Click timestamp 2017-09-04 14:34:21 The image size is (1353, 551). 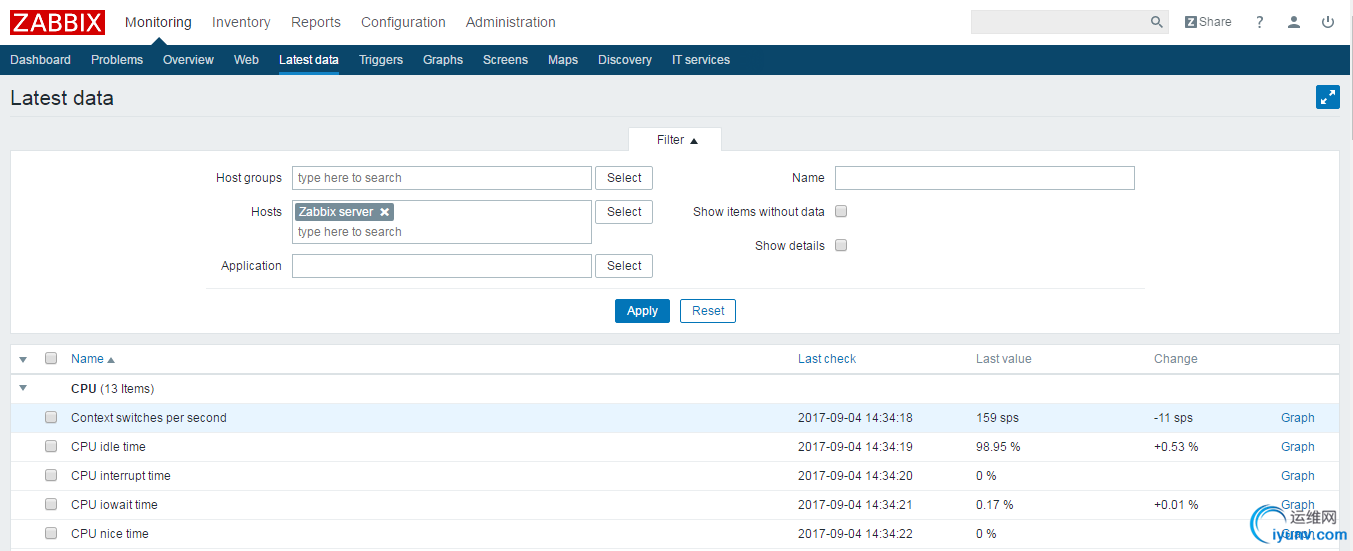855,505
